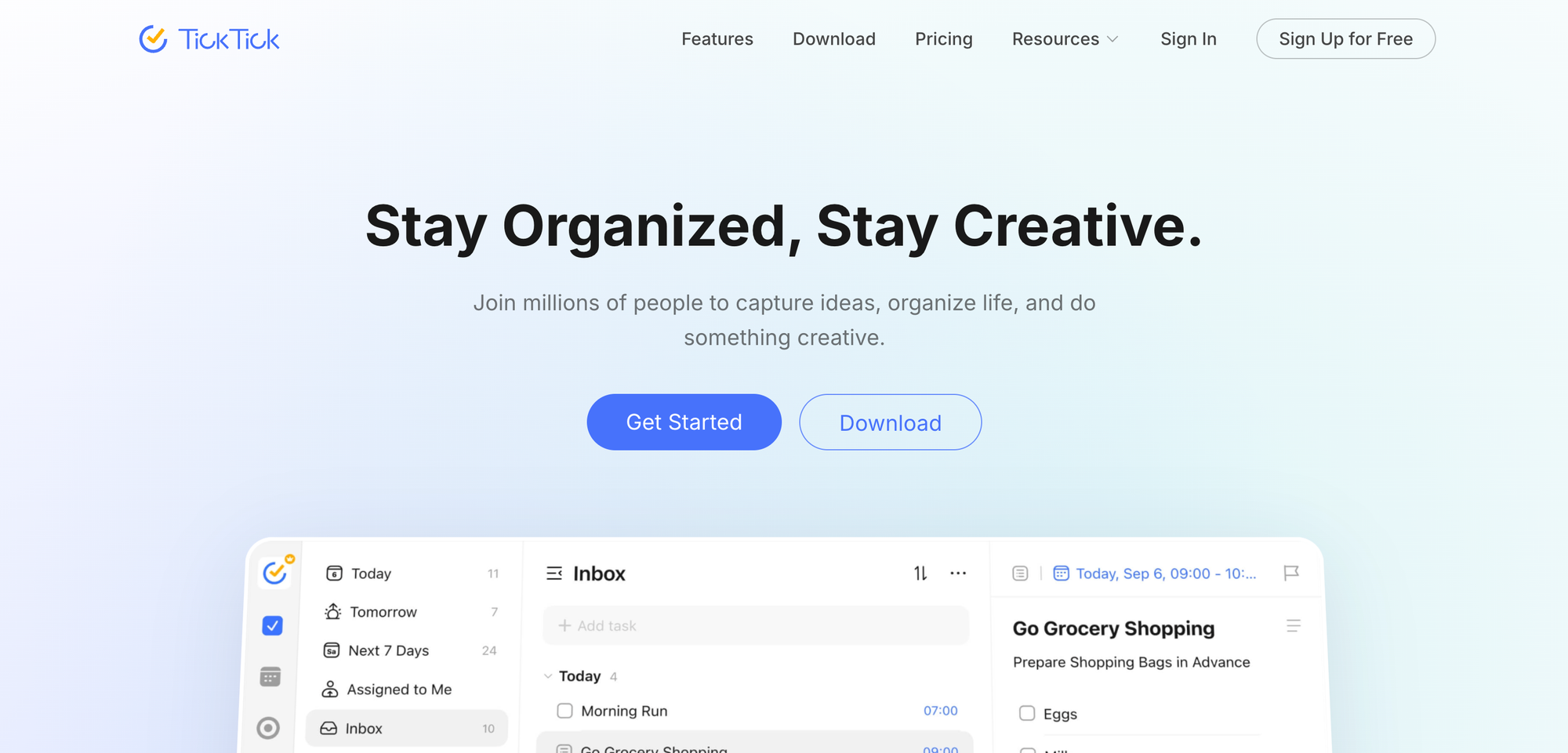1568x753 pixels.
Task: Click the Add task input field
Action: [x=756, y=625]
